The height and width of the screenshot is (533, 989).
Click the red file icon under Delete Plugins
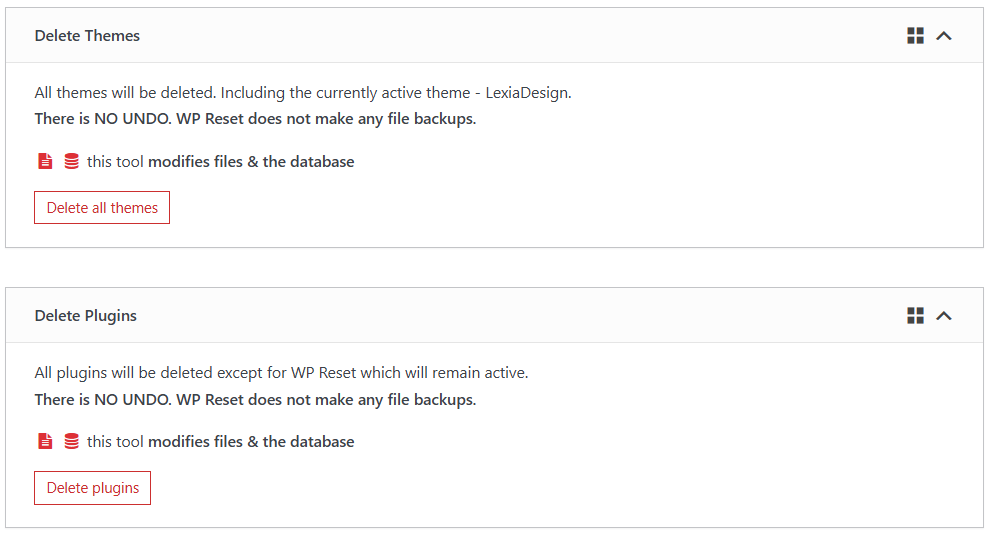(x=45, y=442)
